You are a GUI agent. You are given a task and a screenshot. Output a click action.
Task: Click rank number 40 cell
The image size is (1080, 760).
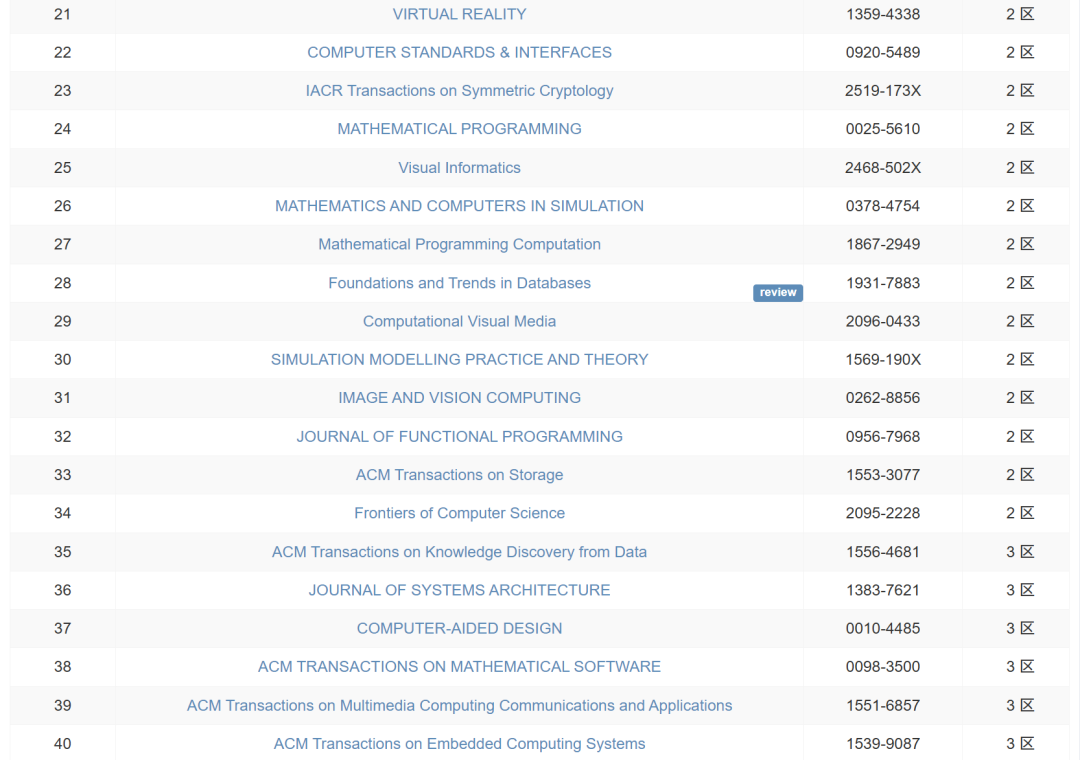point(63,744)
